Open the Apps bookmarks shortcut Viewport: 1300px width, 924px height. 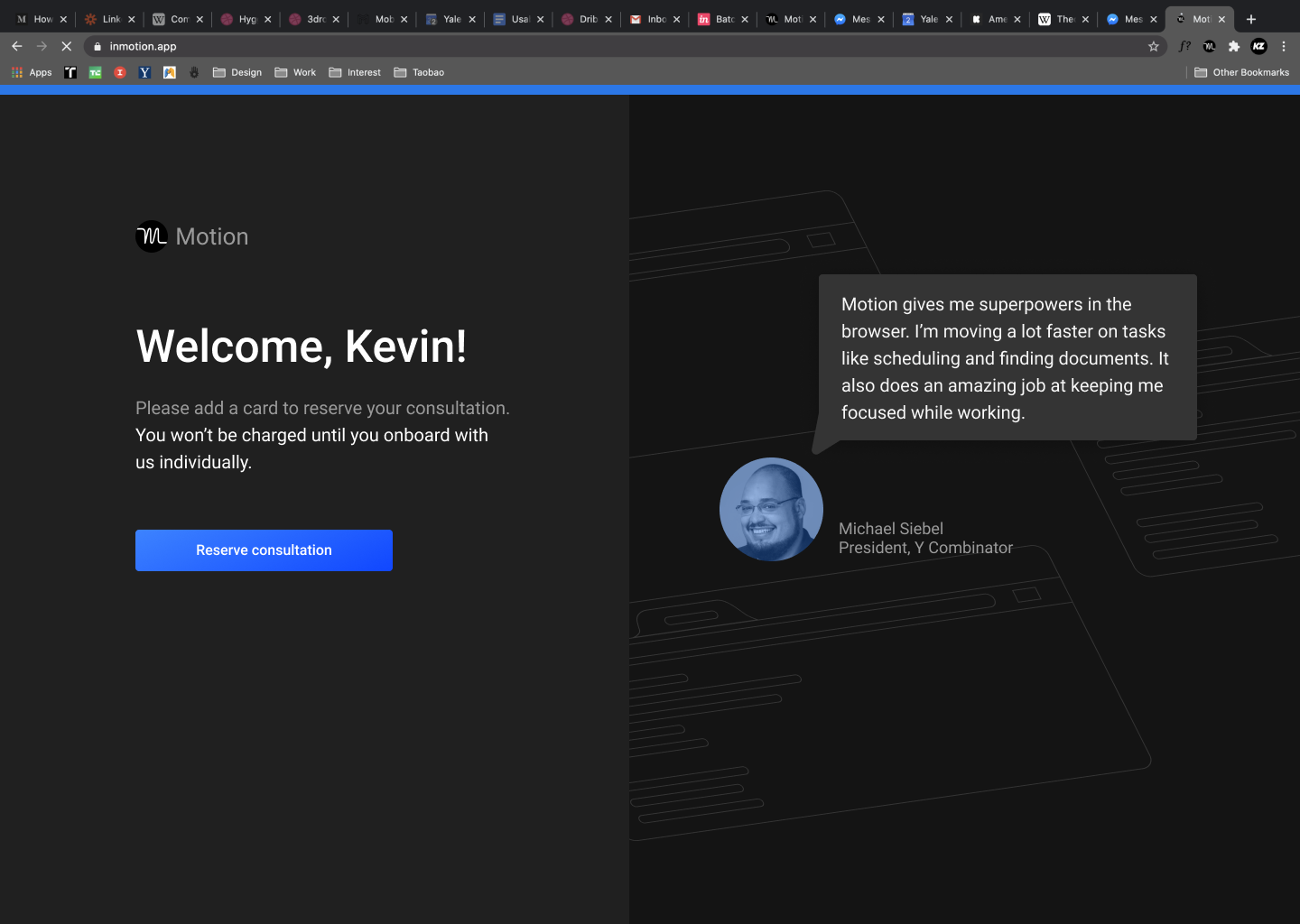click(x=32, y=72)
